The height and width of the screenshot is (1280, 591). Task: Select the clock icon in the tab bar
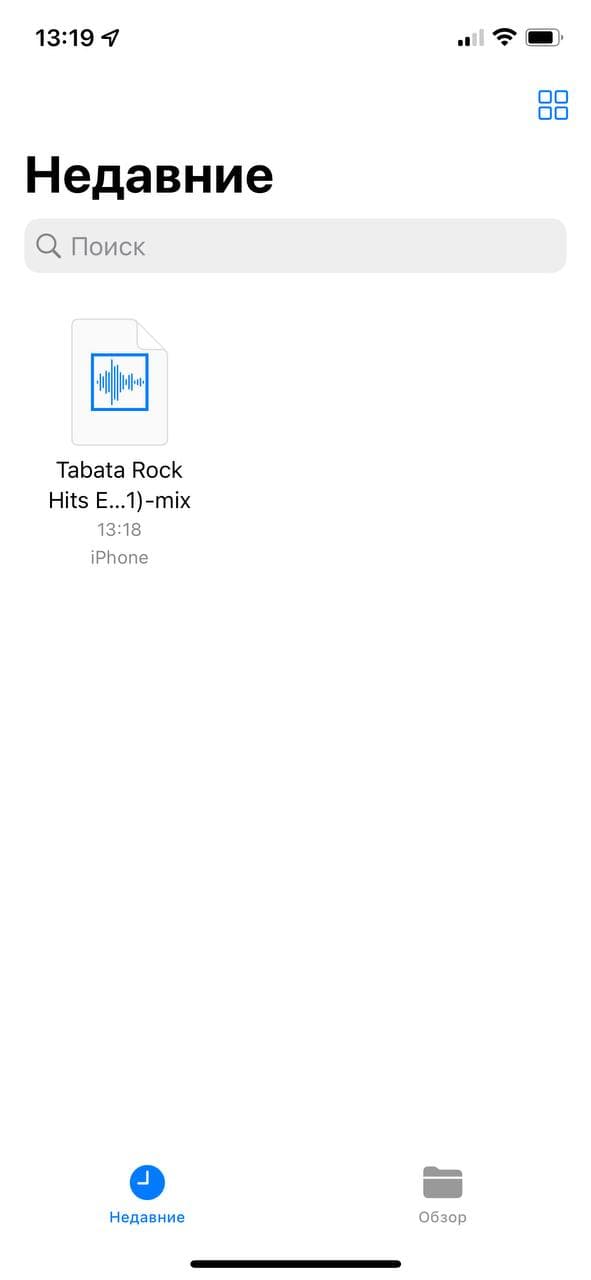147,1183
